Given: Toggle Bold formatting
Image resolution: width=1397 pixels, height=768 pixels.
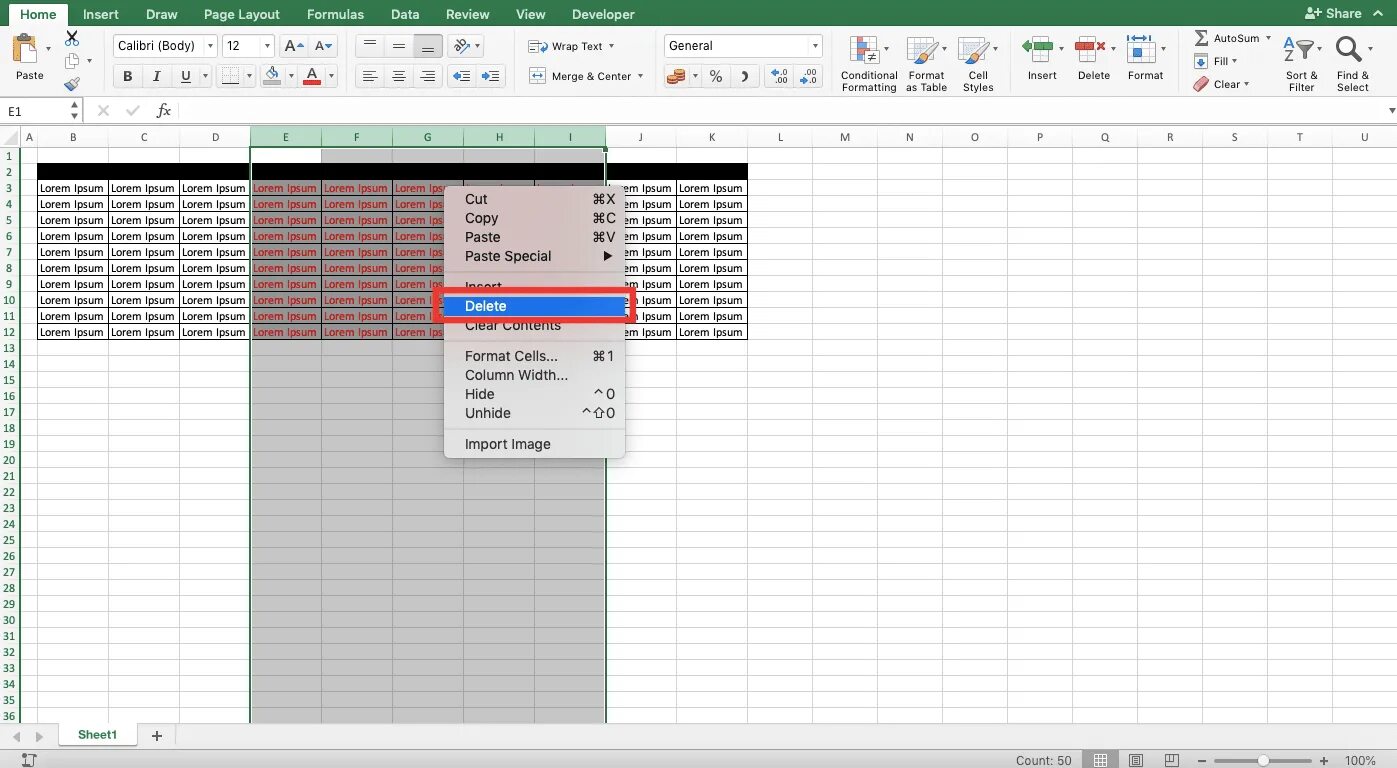Looking at the screenshot, I should pyautogui.click(x=127, y=76).
